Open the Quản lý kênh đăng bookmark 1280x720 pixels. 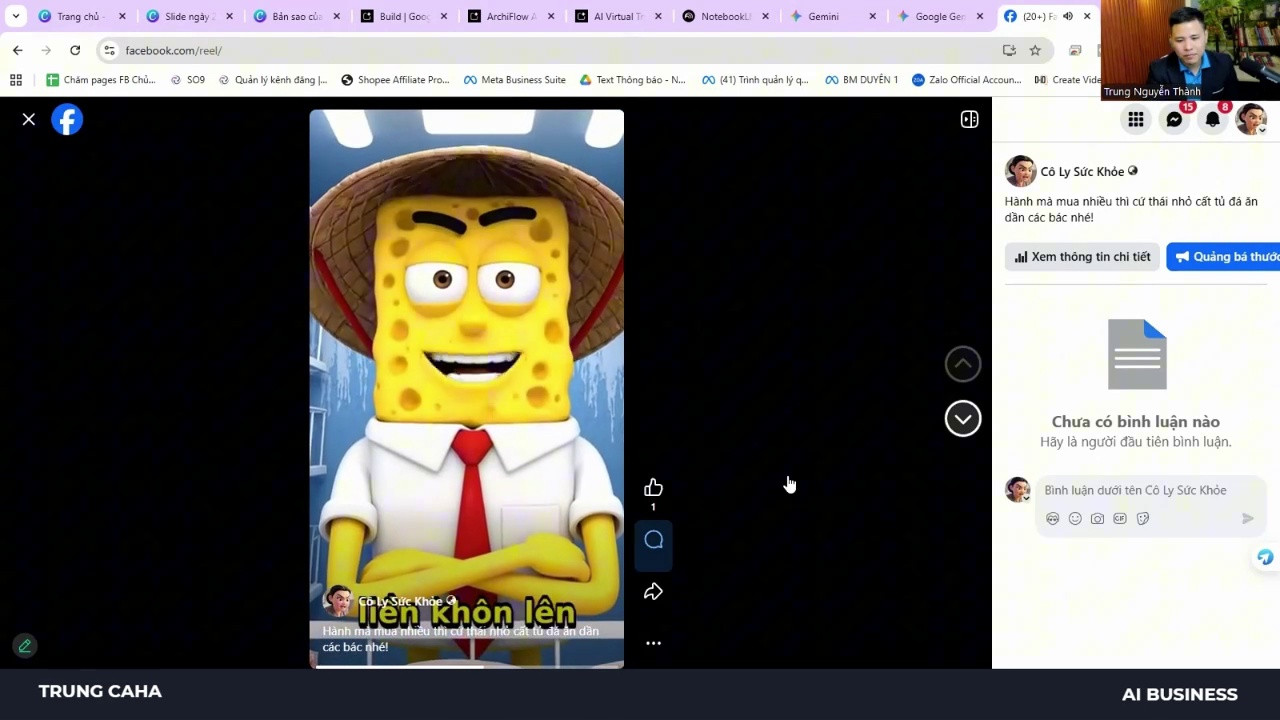tap(272, 80)
